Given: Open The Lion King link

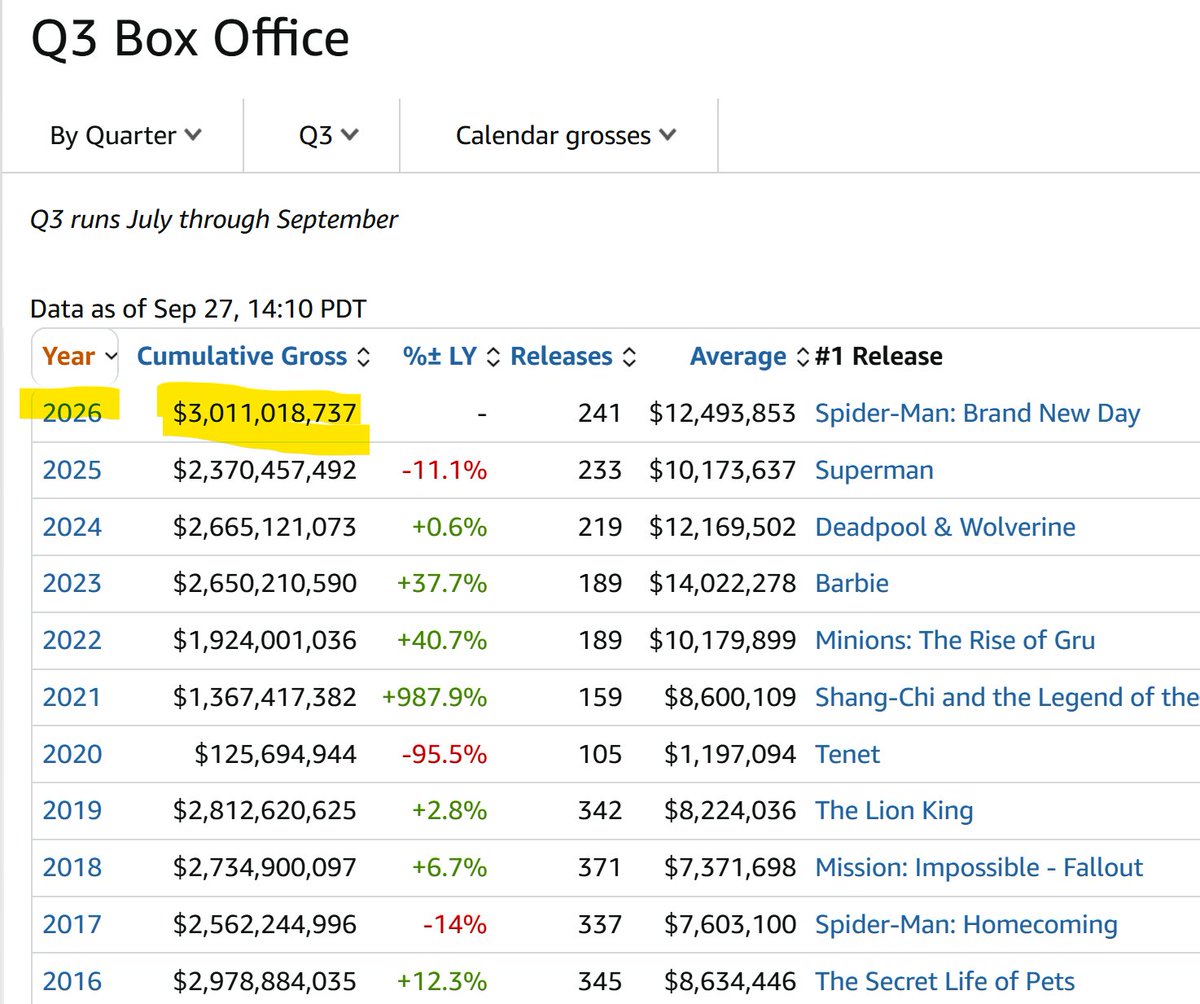Looking at the screenshot, I should (x=895, y=811).
